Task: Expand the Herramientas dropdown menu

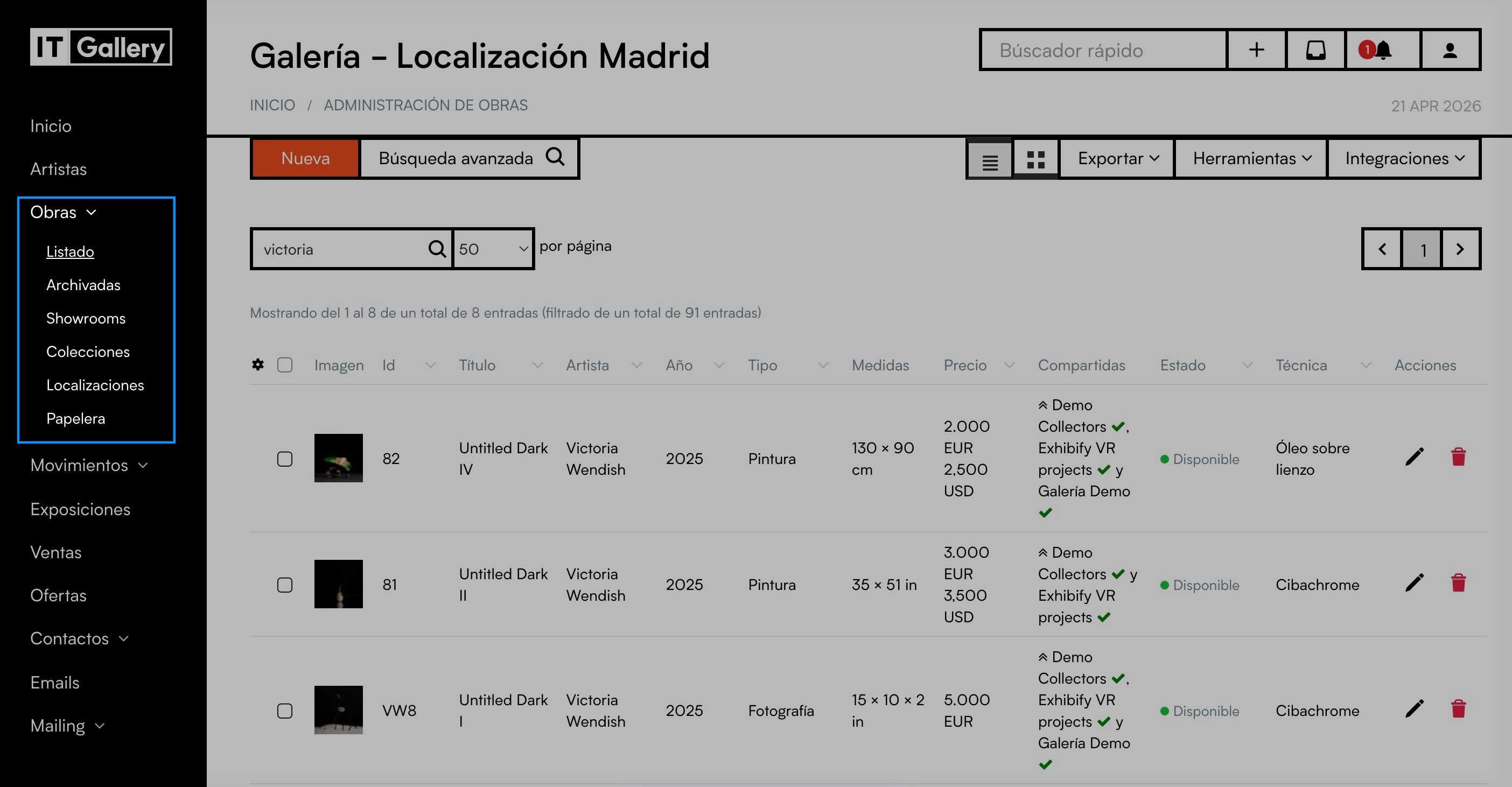Action: 1251,158
